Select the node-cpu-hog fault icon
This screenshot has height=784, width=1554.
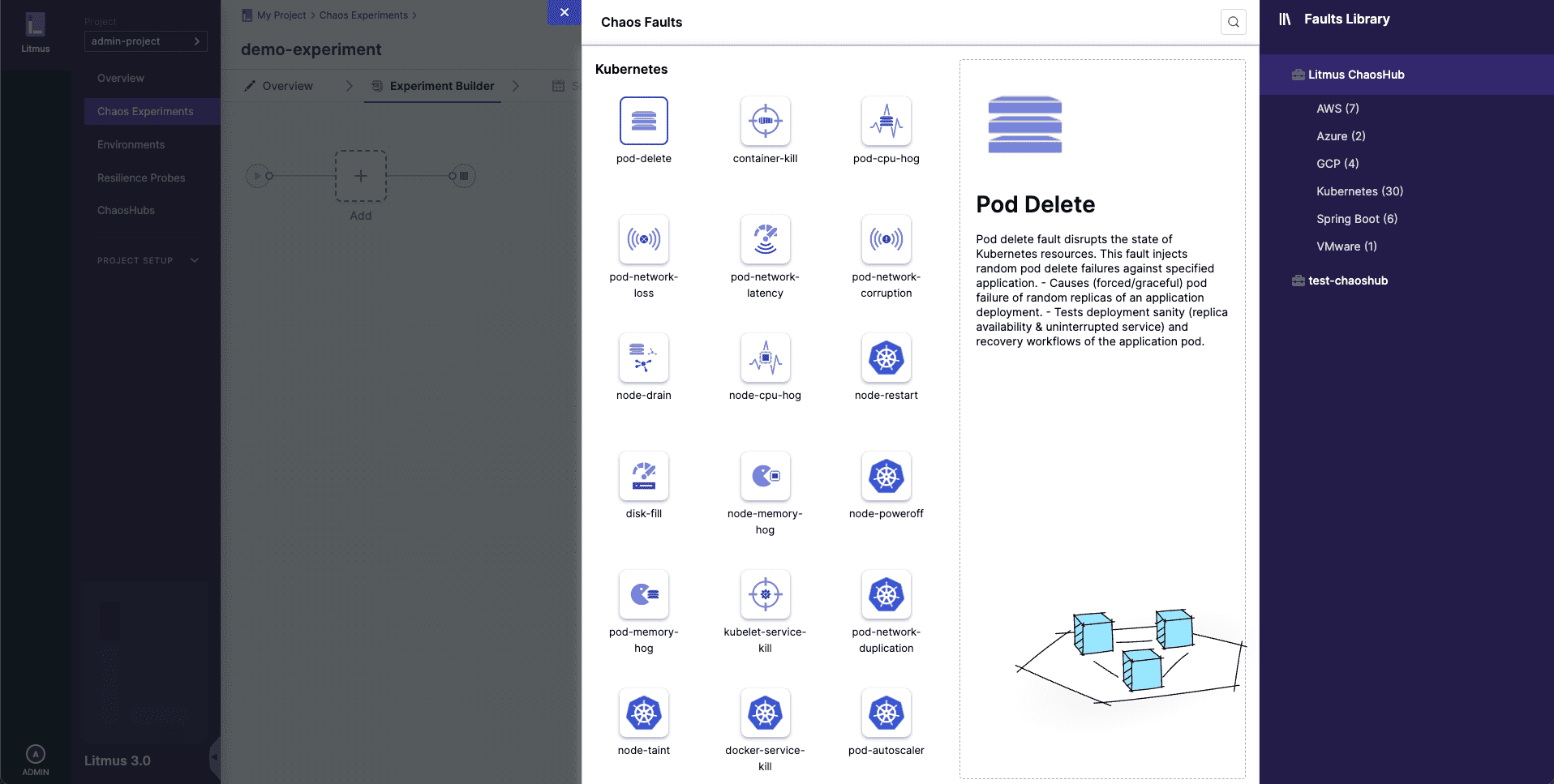pos(765,358)
